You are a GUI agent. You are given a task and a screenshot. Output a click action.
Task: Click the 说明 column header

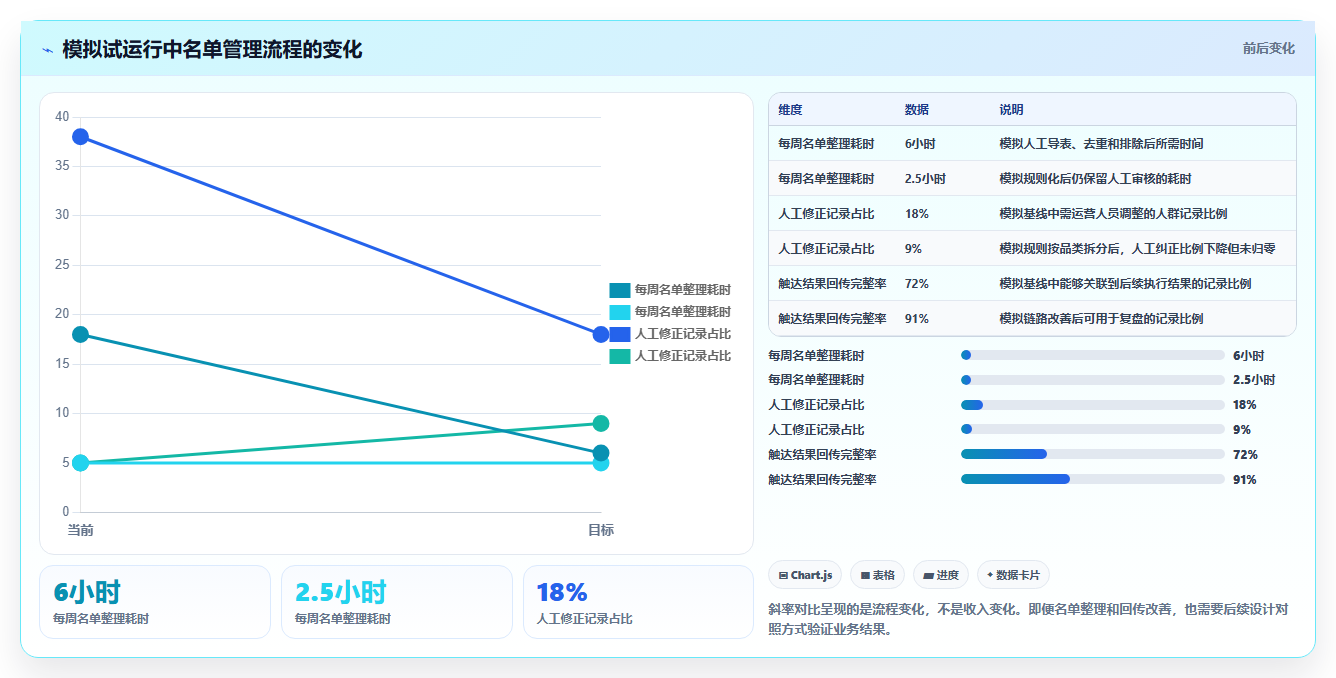coord(1011,110)
